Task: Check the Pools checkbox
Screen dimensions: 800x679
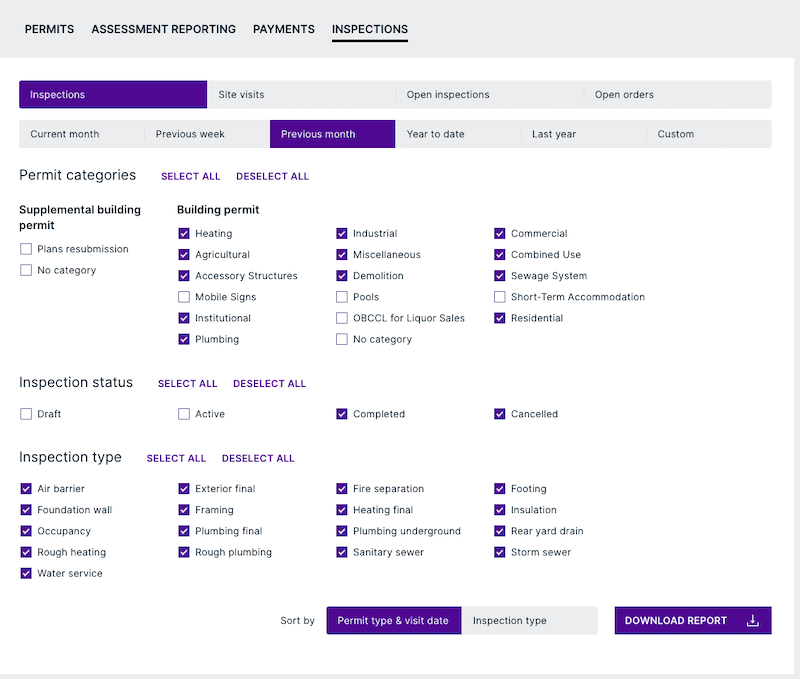Action: pos(342,297)
